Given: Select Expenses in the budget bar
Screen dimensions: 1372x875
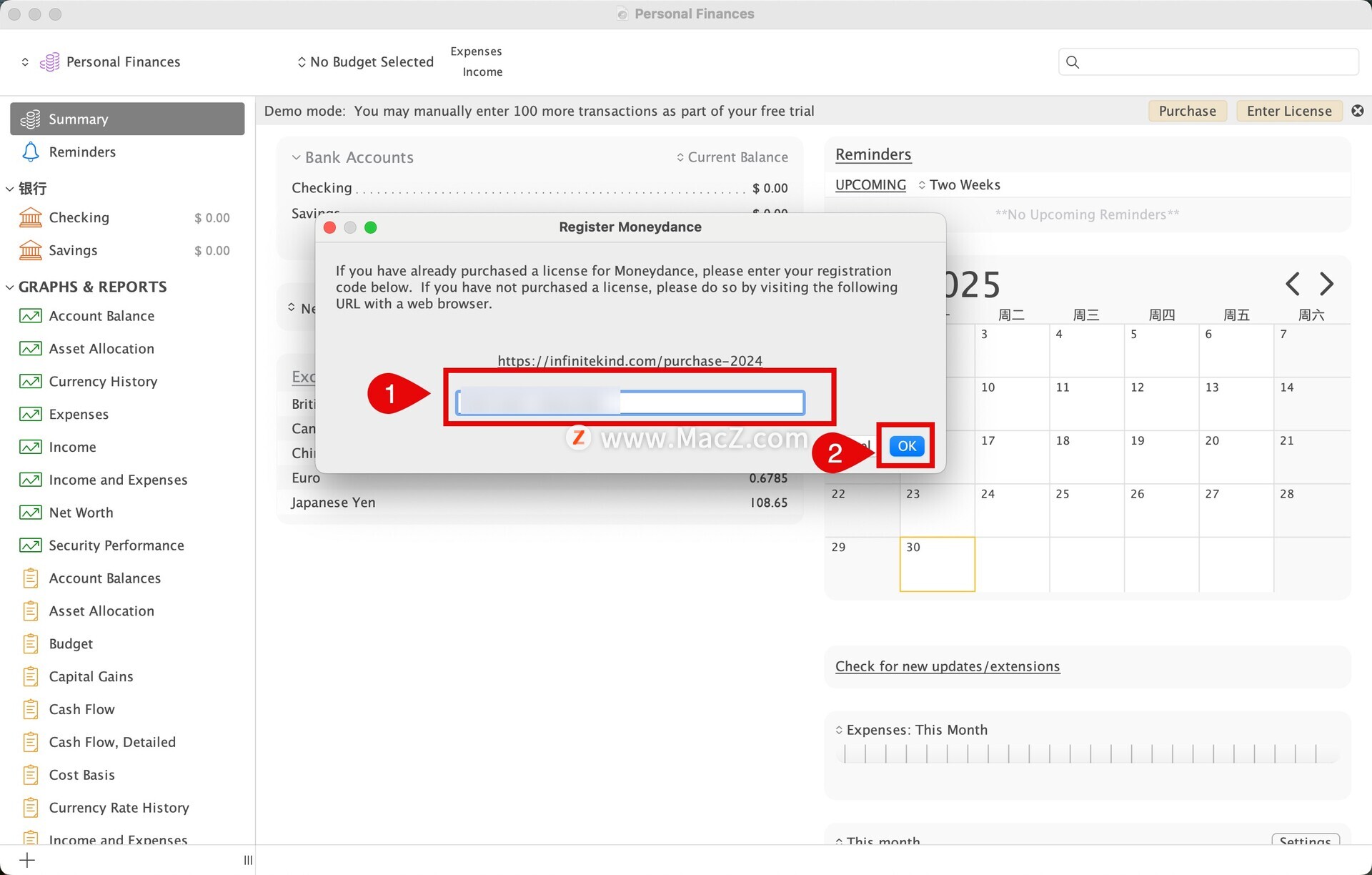Looking at the screenshot, I should (x=476, y=51).
